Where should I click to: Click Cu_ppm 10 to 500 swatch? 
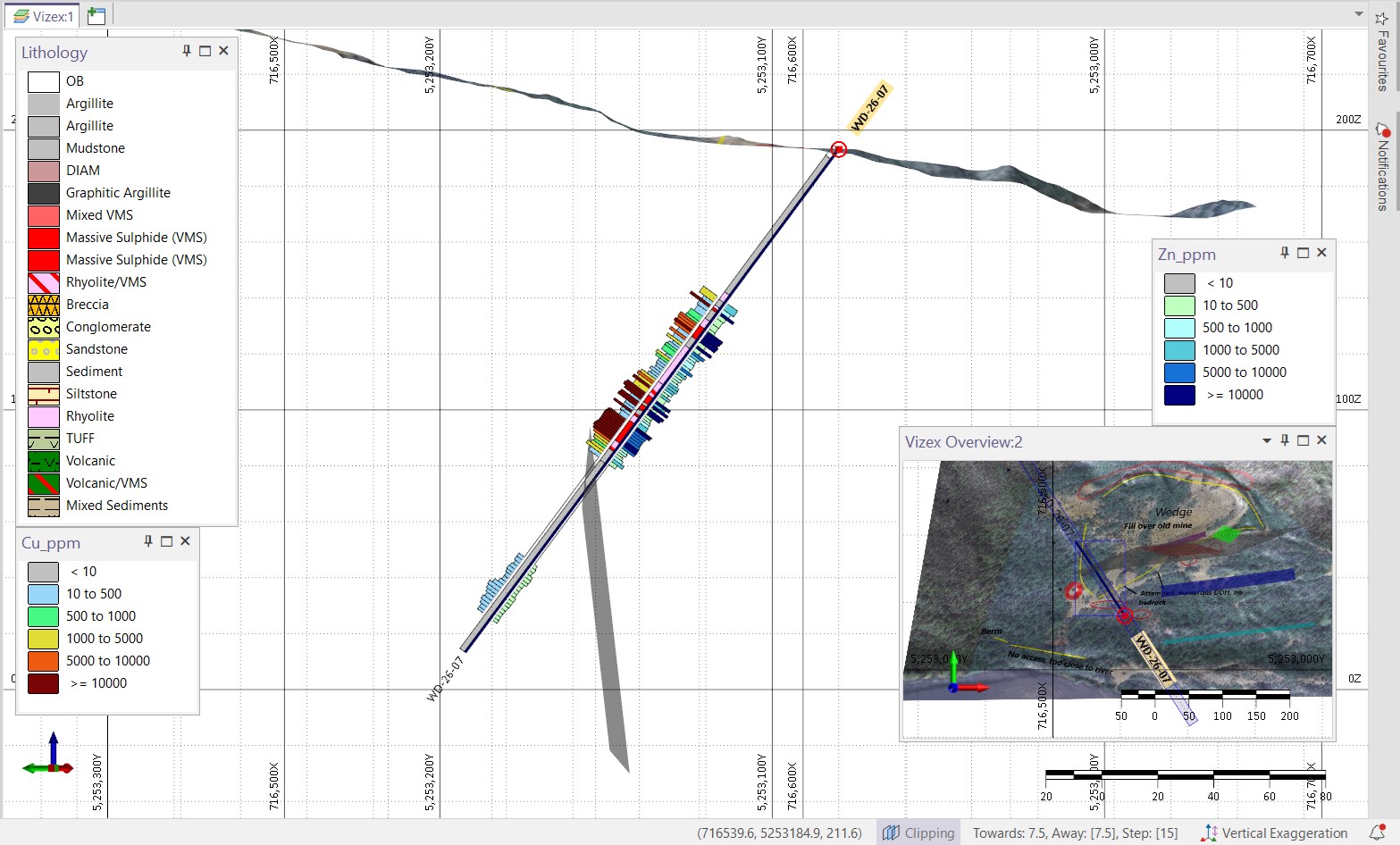[44, 594]
